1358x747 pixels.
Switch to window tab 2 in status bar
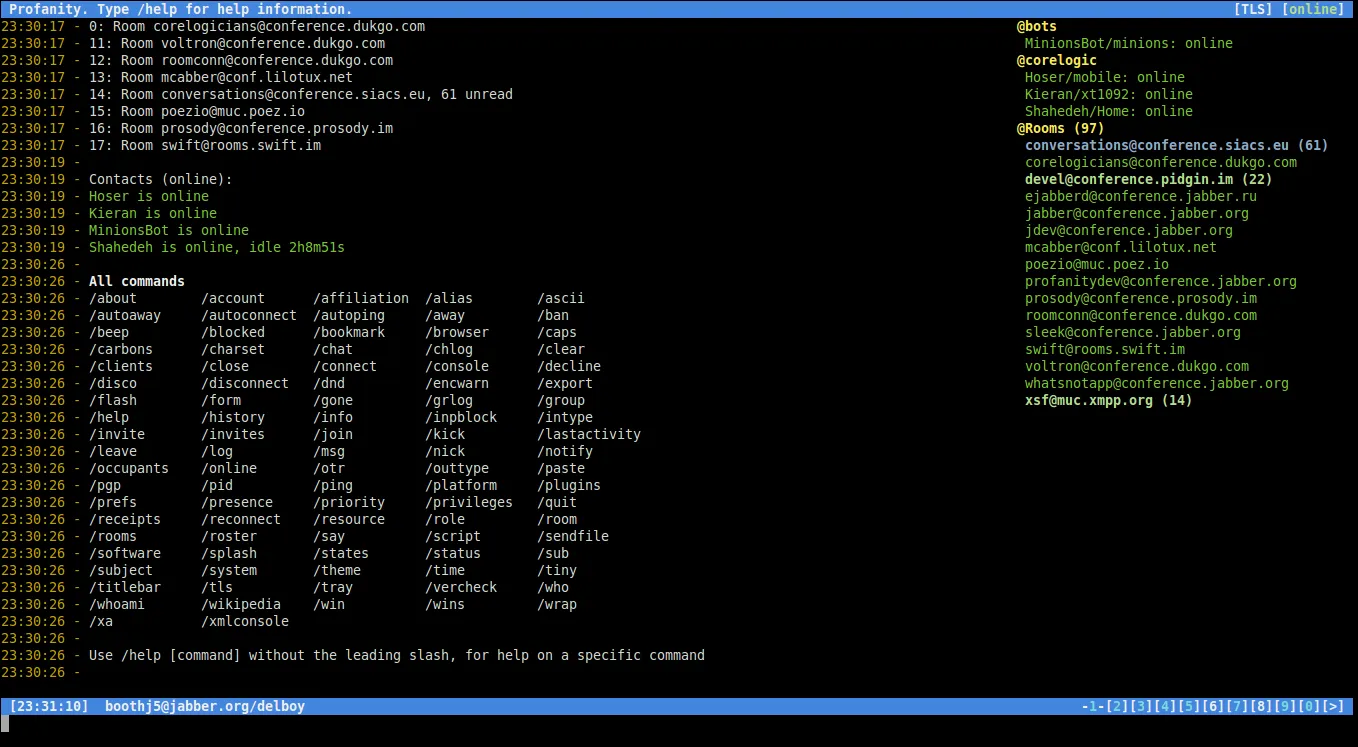click(1117, 706)
